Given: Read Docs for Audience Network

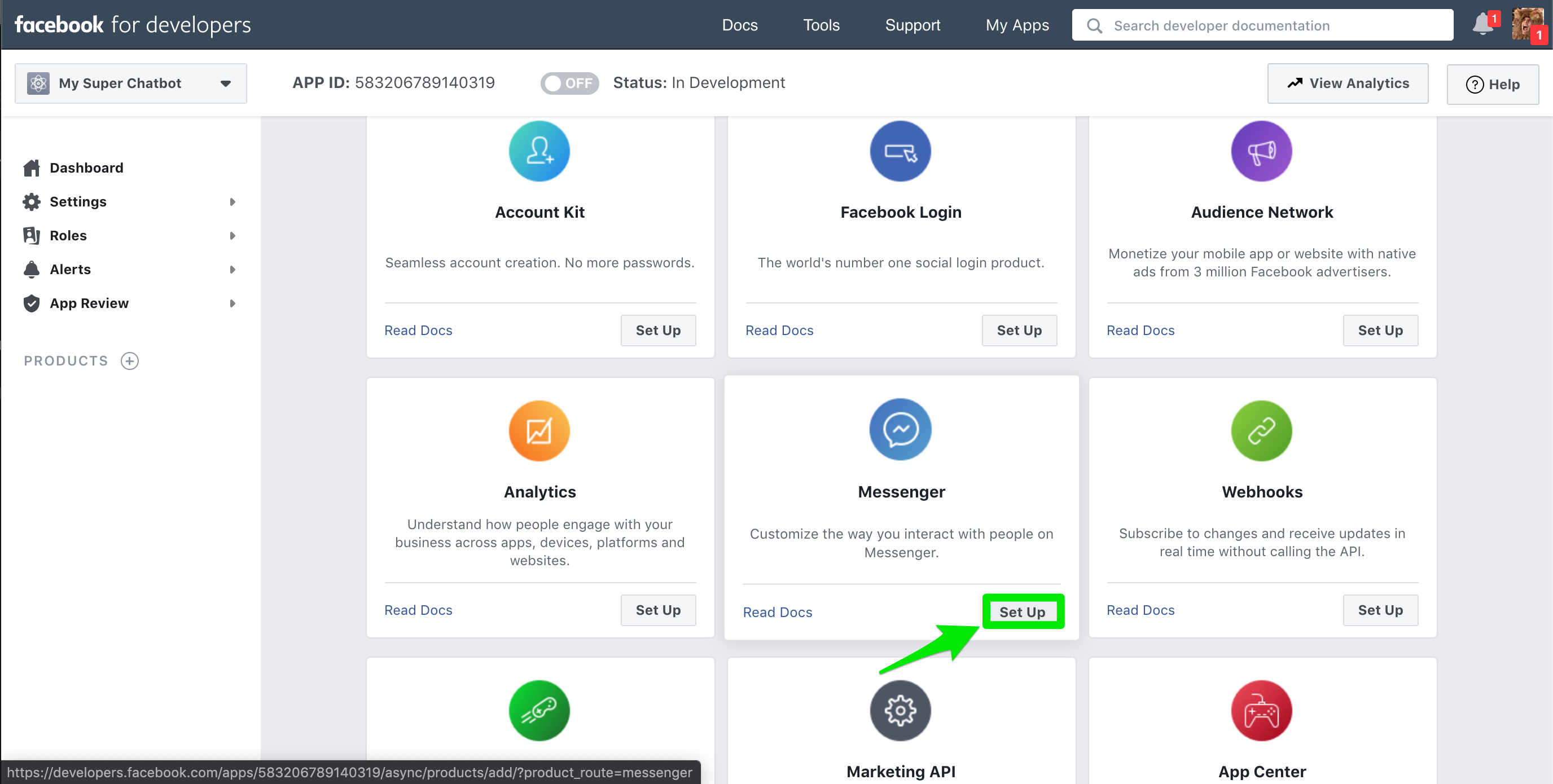Looking at the screenshot, I should pos(1140,329).
